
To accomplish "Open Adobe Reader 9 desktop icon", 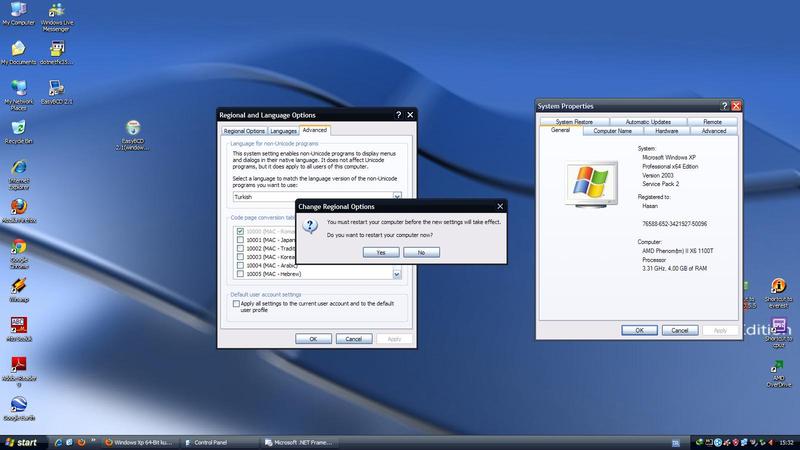I will click(x=18, y=365).
